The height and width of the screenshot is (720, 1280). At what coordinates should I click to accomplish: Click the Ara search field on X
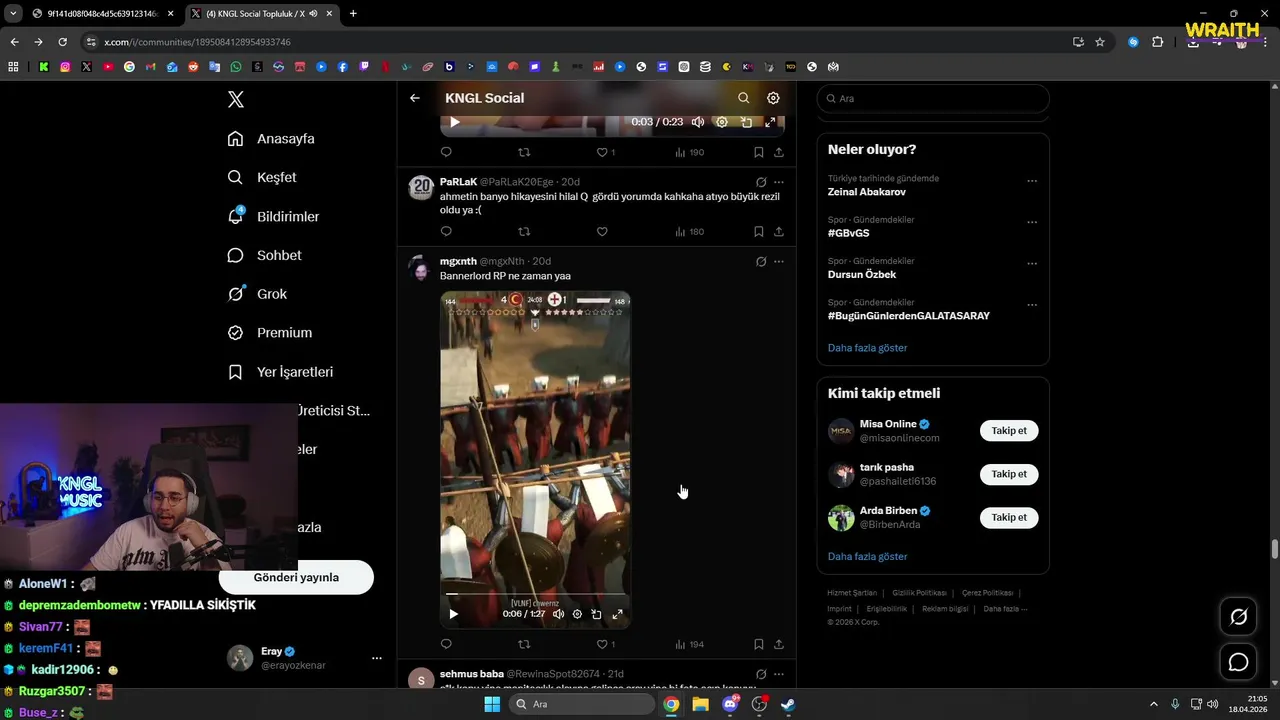point(933,99)
